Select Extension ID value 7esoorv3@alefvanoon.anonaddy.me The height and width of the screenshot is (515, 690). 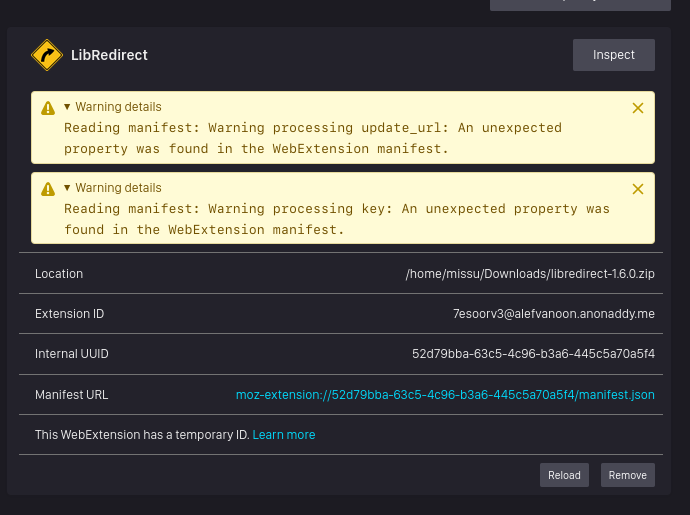[x=554, y=314]
